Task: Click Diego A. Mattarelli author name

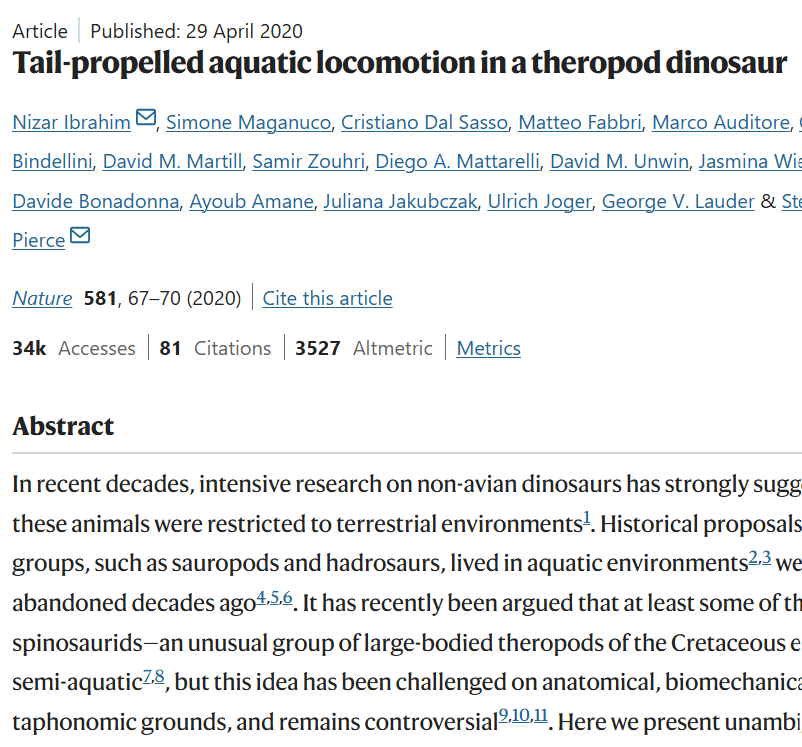Action: [x=454, y=161]
